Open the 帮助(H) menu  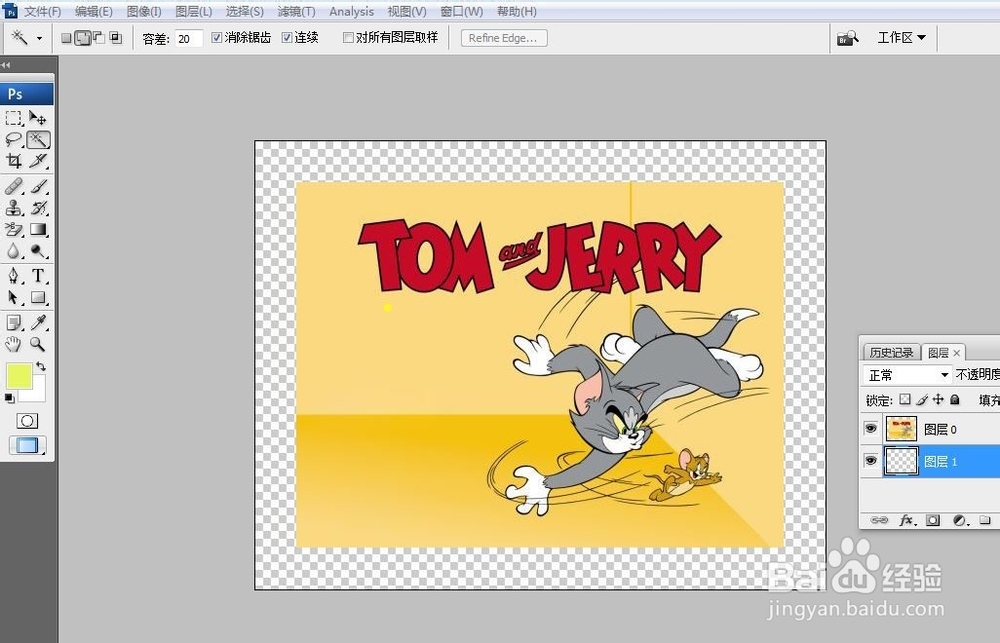(x=517, y=11)
